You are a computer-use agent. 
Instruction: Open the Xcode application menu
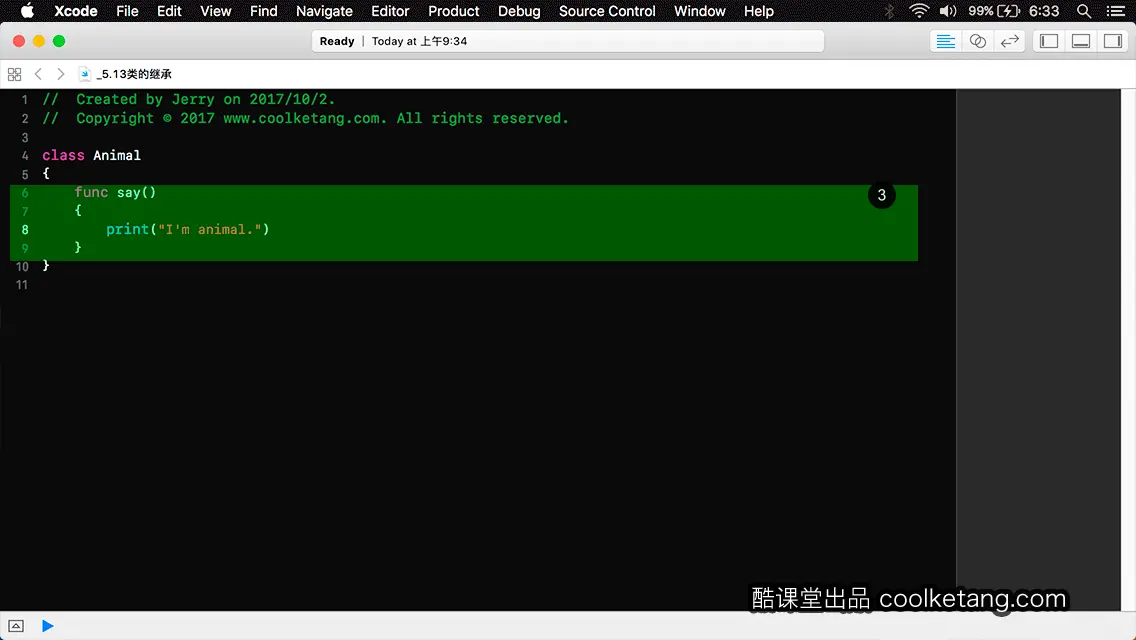tap(75, 11)
